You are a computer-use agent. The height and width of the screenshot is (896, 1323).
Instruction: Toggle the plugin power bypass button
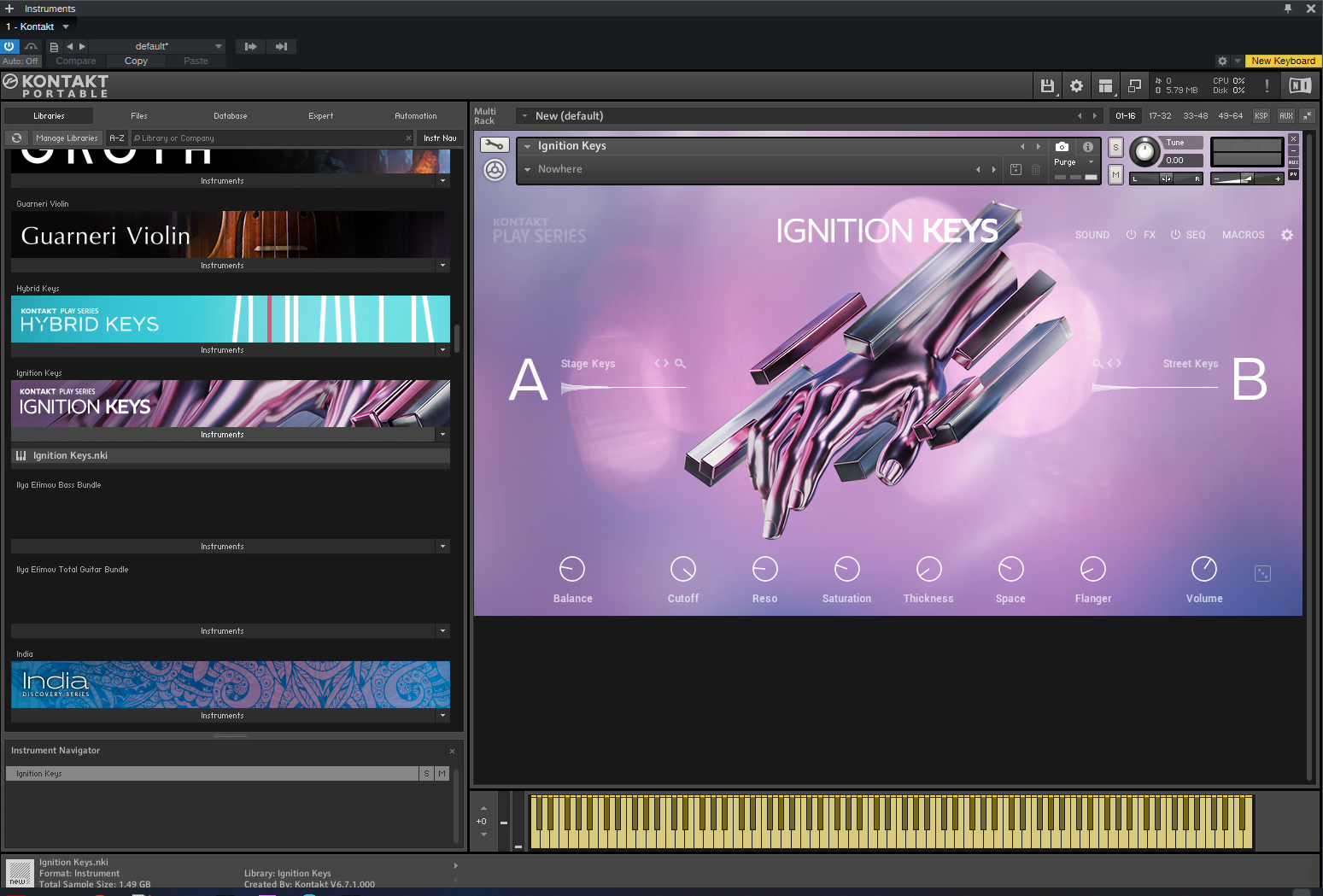pyautogui.click(x=9, y=47)
